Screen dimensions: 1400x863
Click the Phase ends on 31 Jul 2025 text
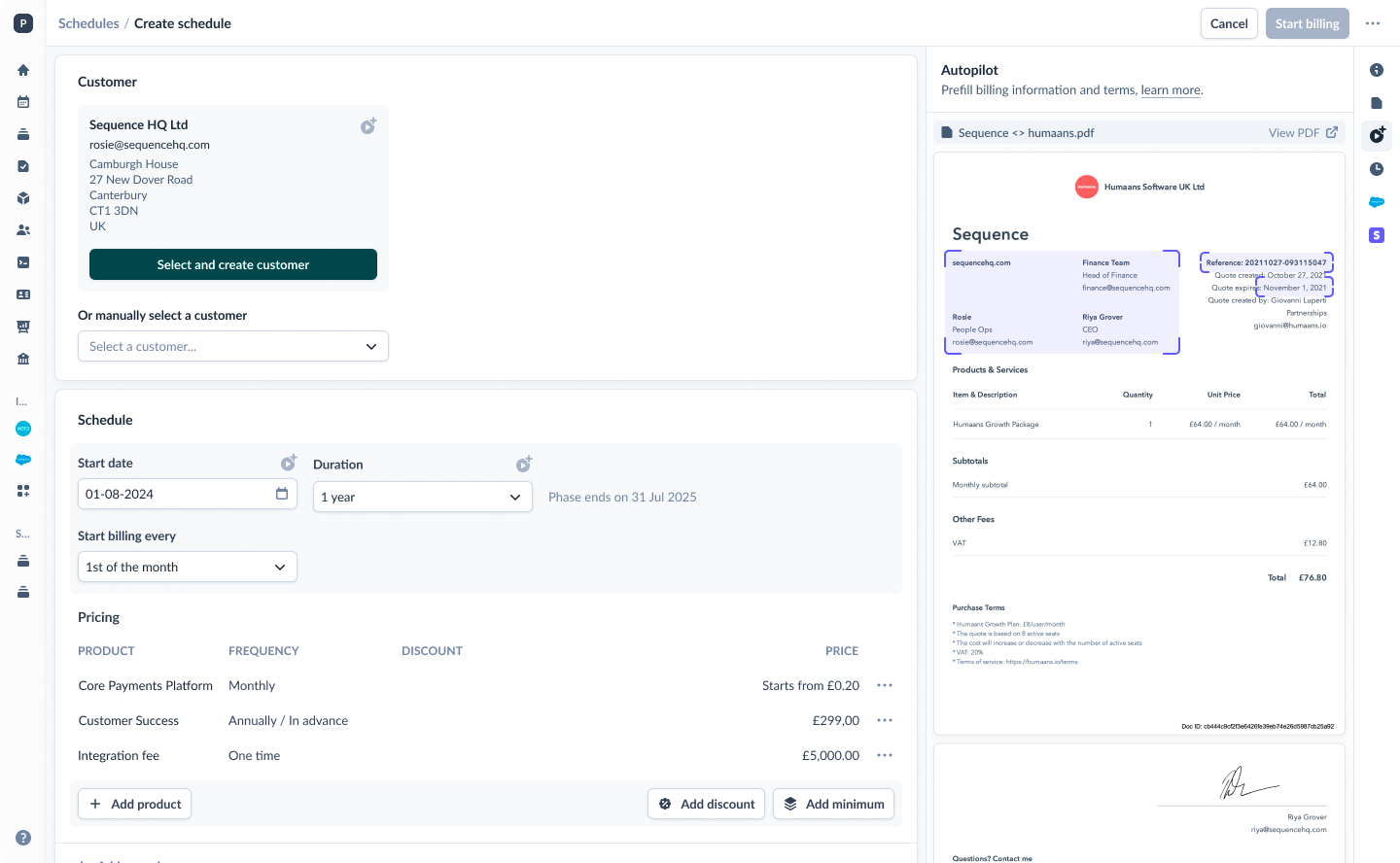pyautogui.click(x=622, y=497)
